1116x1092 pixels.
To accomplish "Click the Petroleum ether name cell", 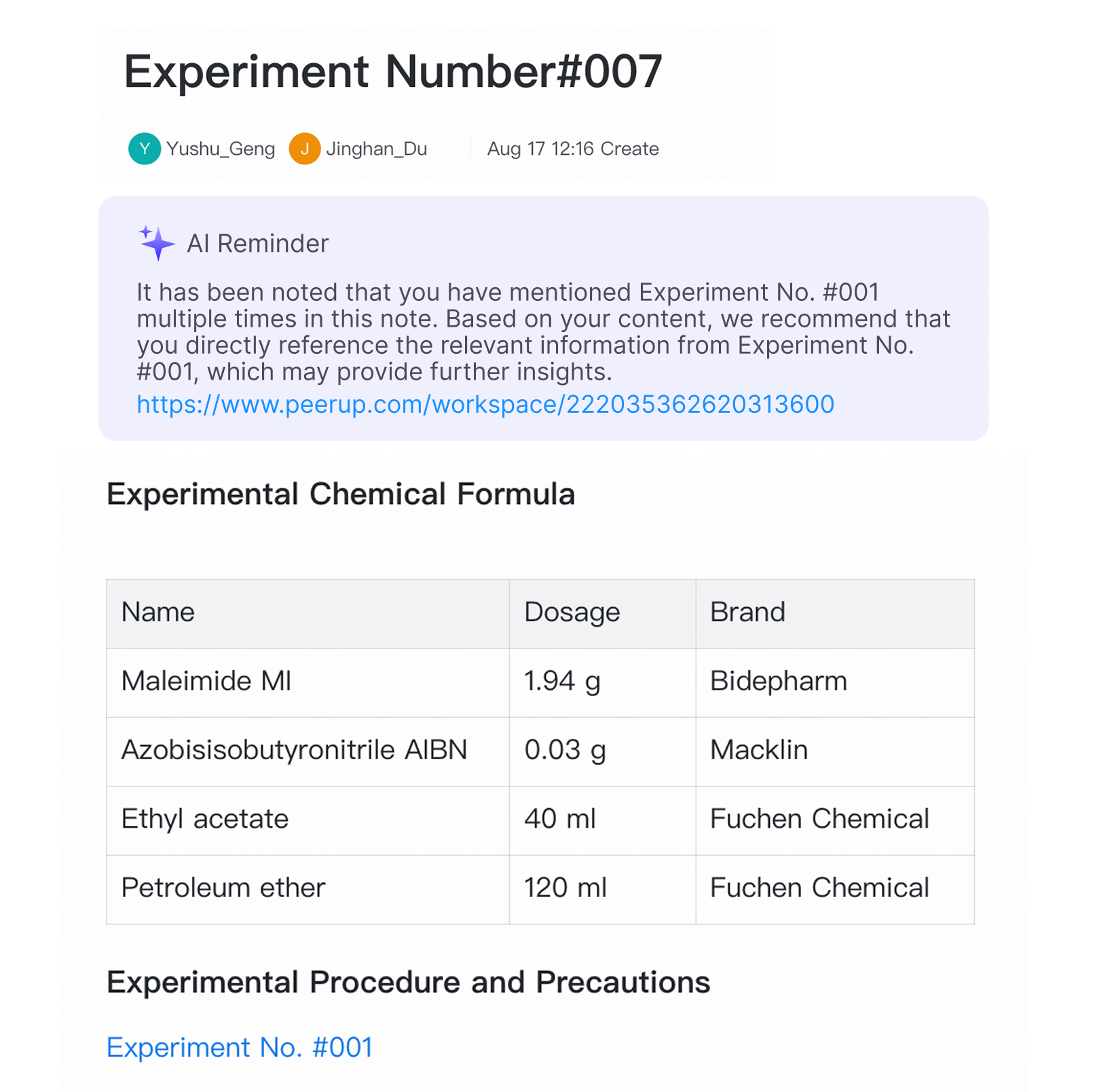I will point(223,888).
